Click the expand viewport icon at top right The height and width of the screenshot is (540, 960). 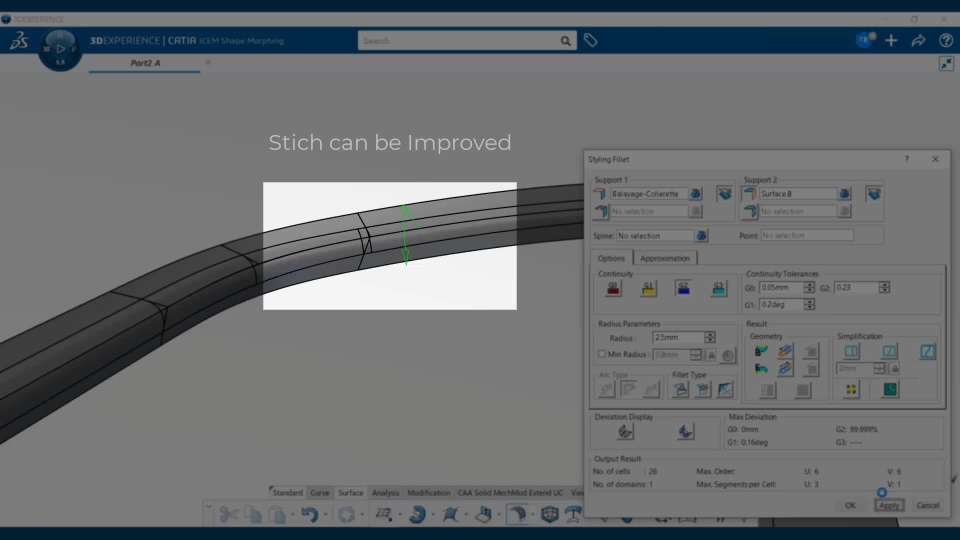[x=947, y=64]
